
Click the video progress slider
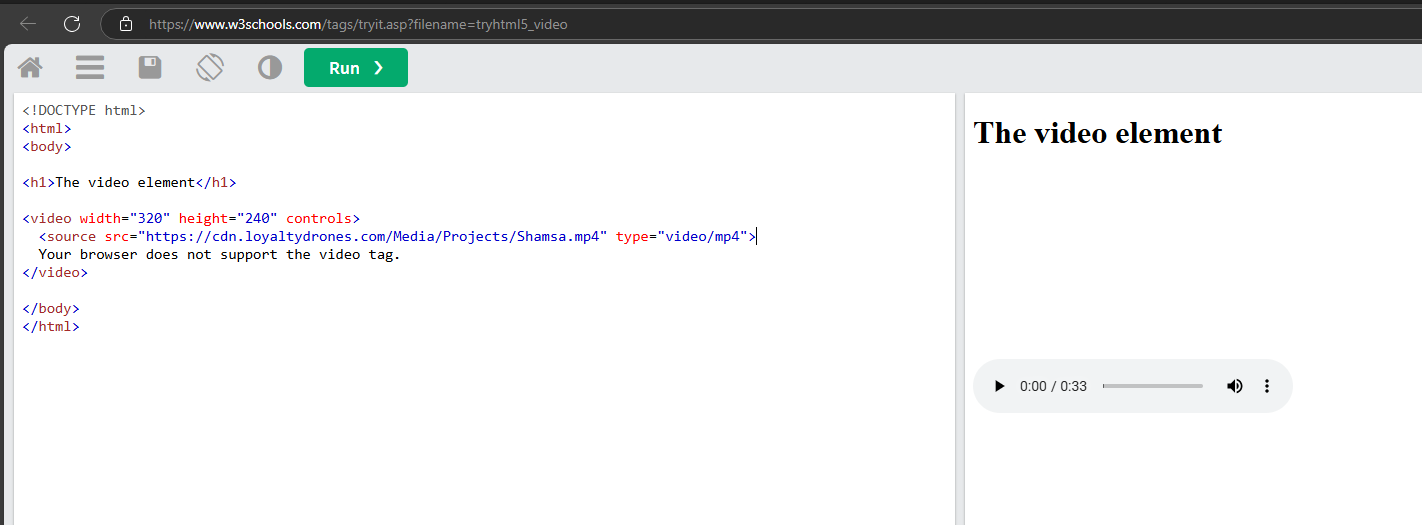point(1153,386)
